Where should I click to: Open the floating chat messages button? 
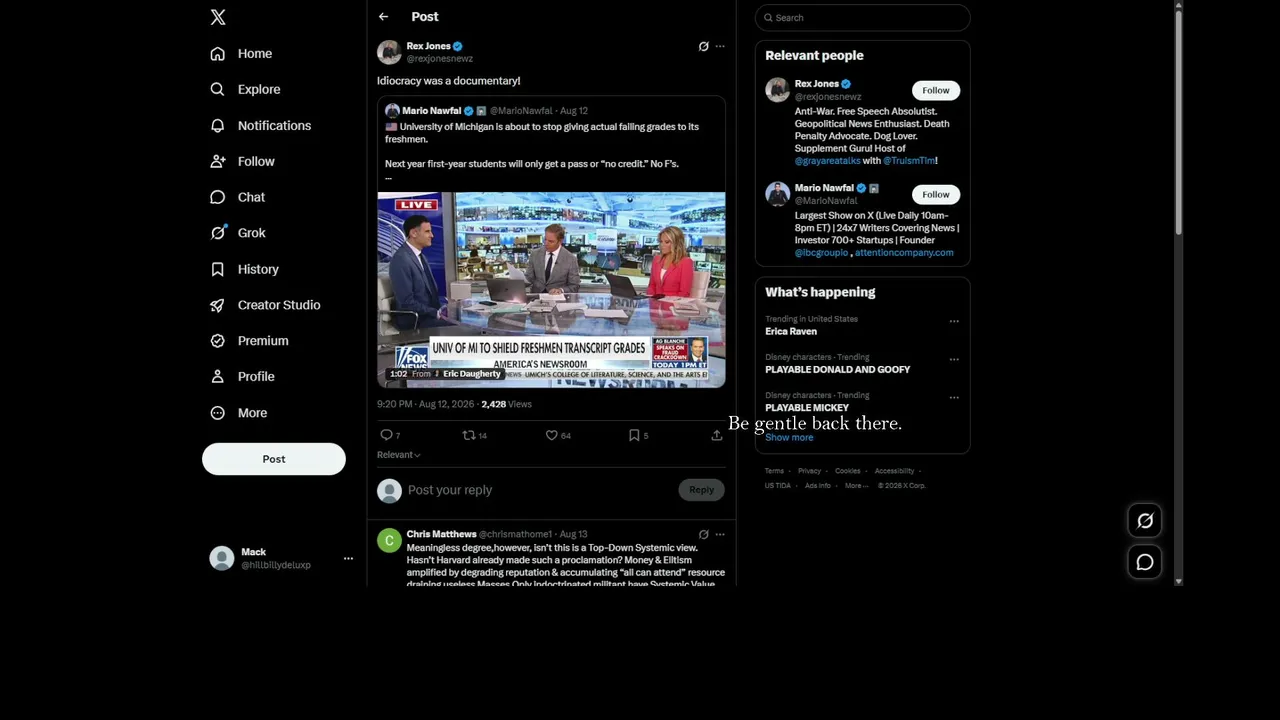tap(1145, 563)
